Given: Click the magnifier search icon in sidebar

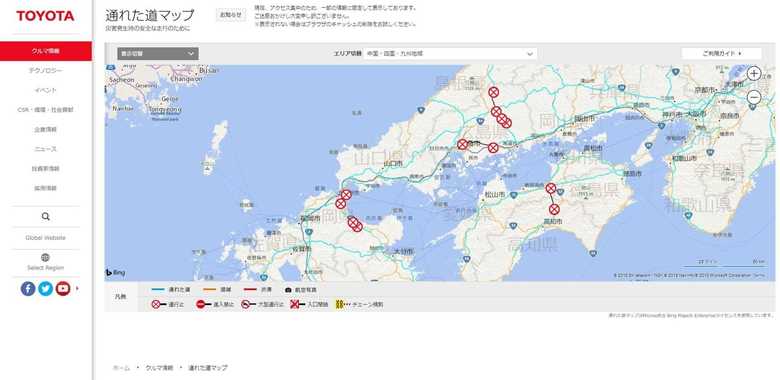Looking at the screenshot, I should 45,216.
